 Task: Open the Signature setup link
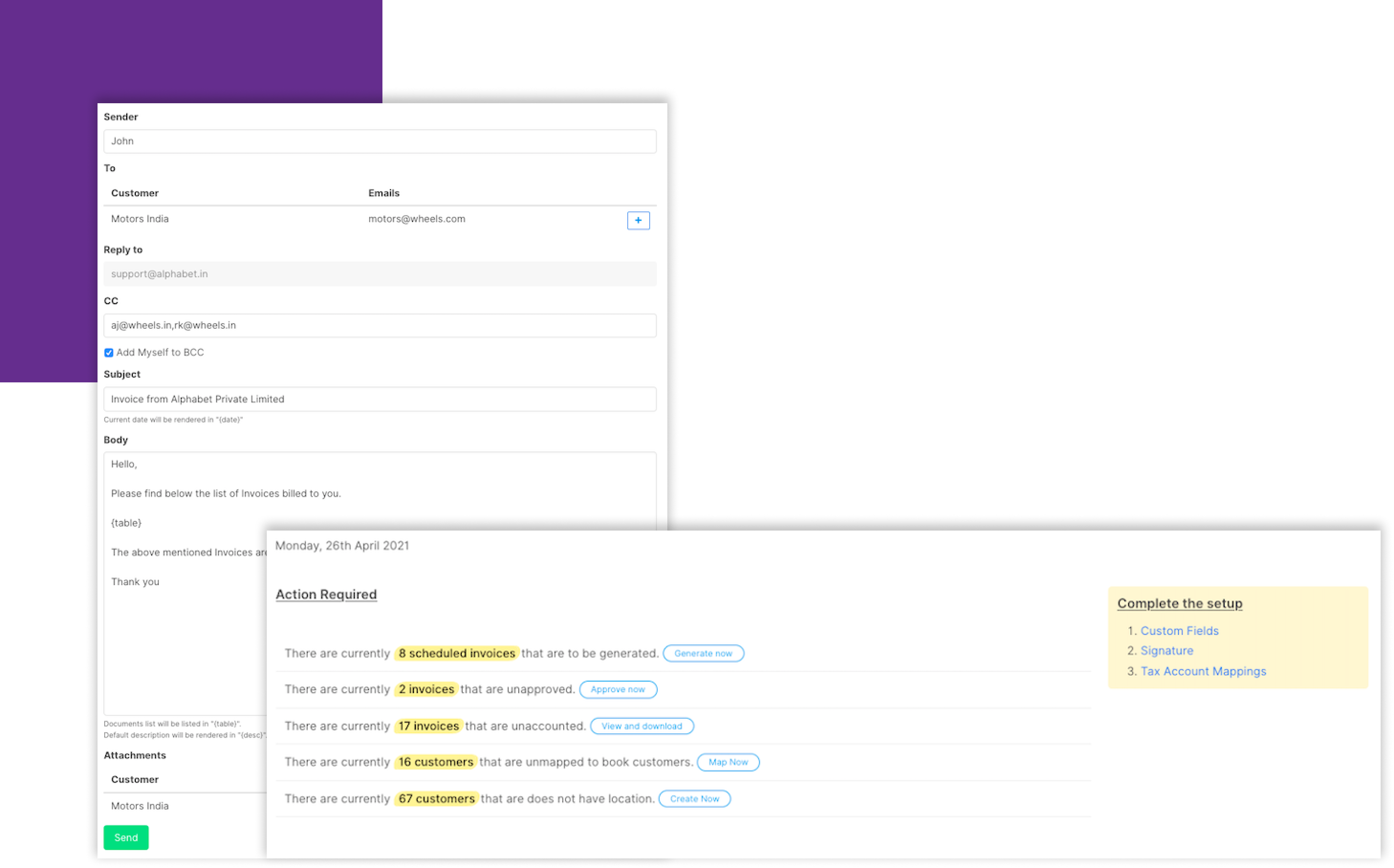(1166, 651)
